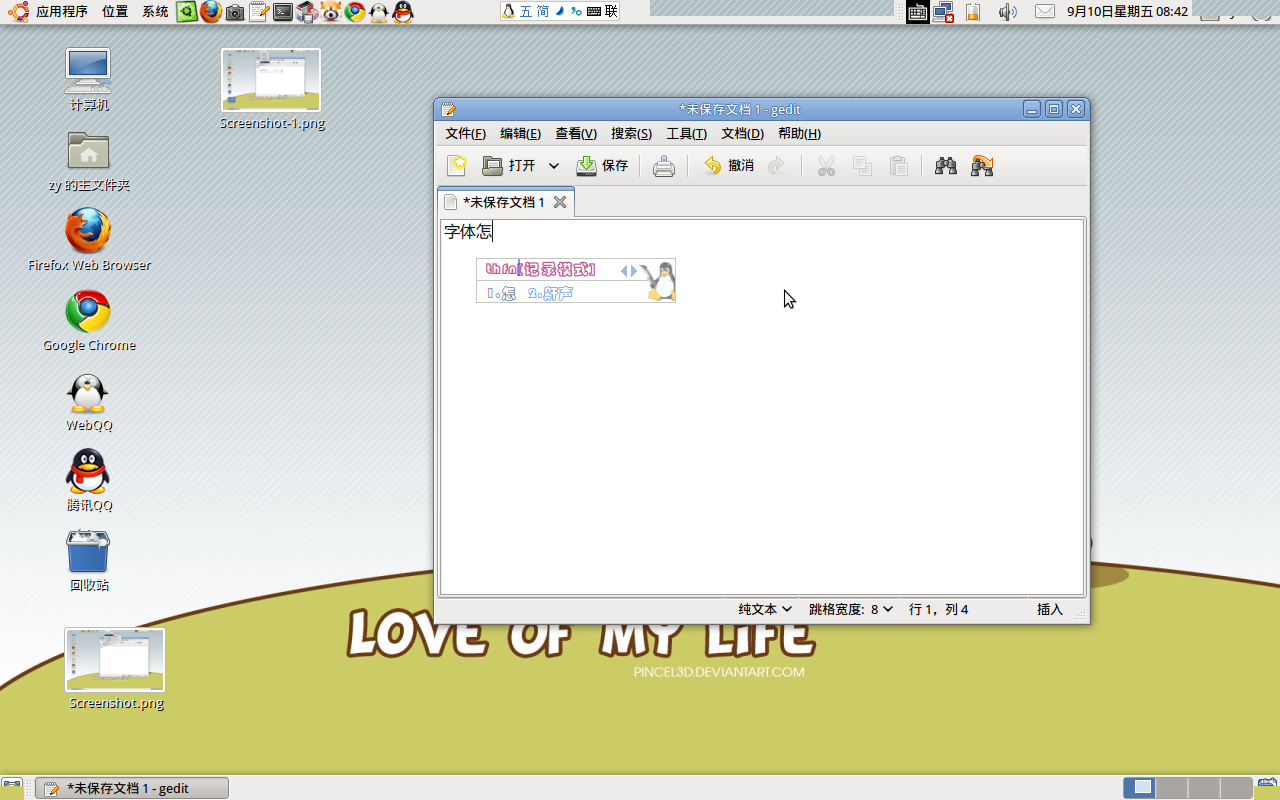Open find with binoculars icon

[945, 166]
